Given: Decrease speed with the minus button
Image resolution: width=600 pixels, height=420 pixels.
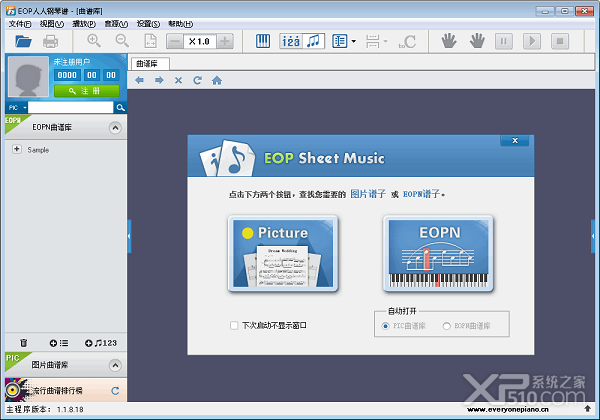Looking at the screenshot, I should point(175,41).
